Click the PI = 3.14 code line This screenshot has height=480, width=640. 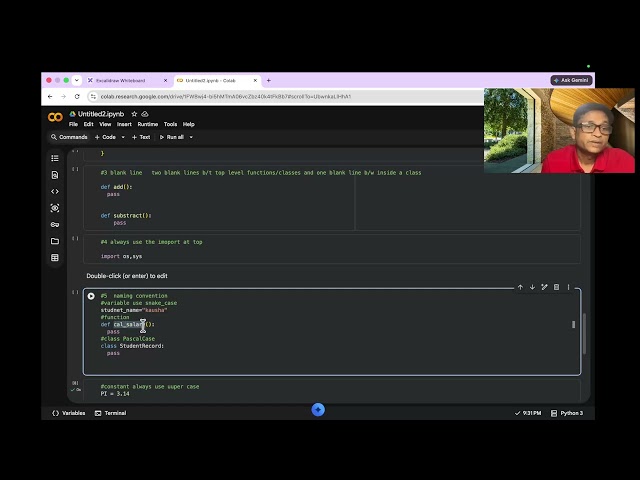[x=115, y=394]
